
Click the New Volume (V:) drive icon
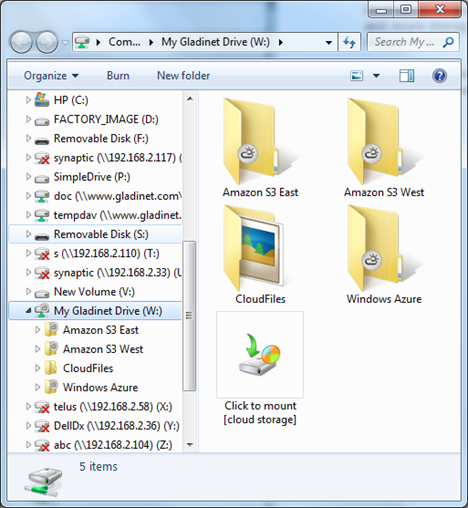[x=42, y=293]
